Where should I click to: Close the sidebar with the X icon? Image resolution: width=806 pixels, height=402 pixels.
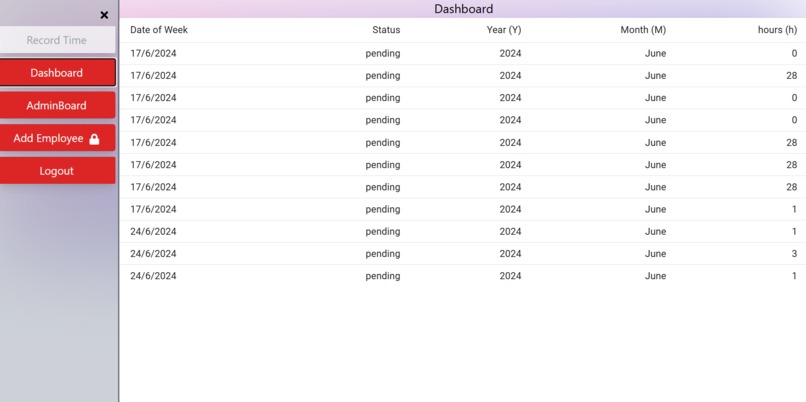click(104, 15)
